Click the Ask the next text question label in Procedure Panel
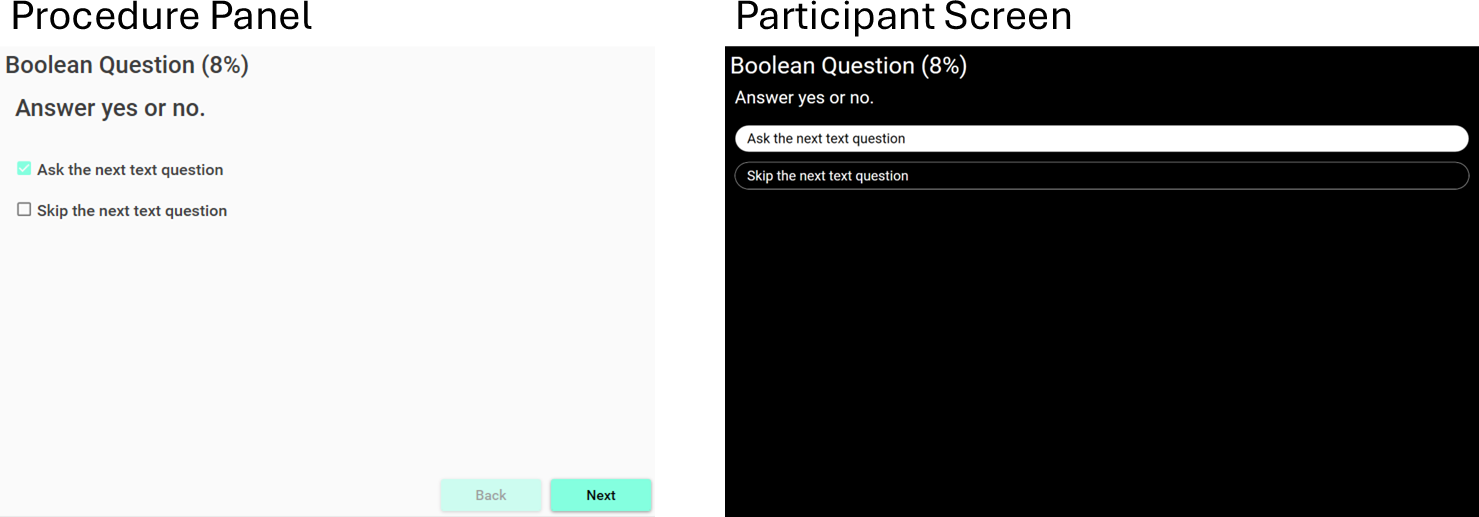1479x517 pixels. (x=130, y=170)
